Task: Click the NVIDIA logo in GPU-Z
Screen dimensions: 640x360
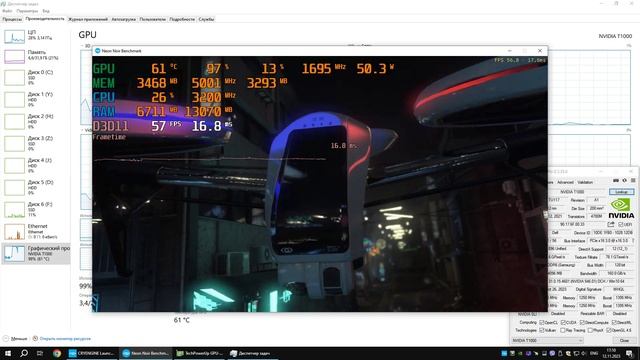Action: tap(621, 208)
